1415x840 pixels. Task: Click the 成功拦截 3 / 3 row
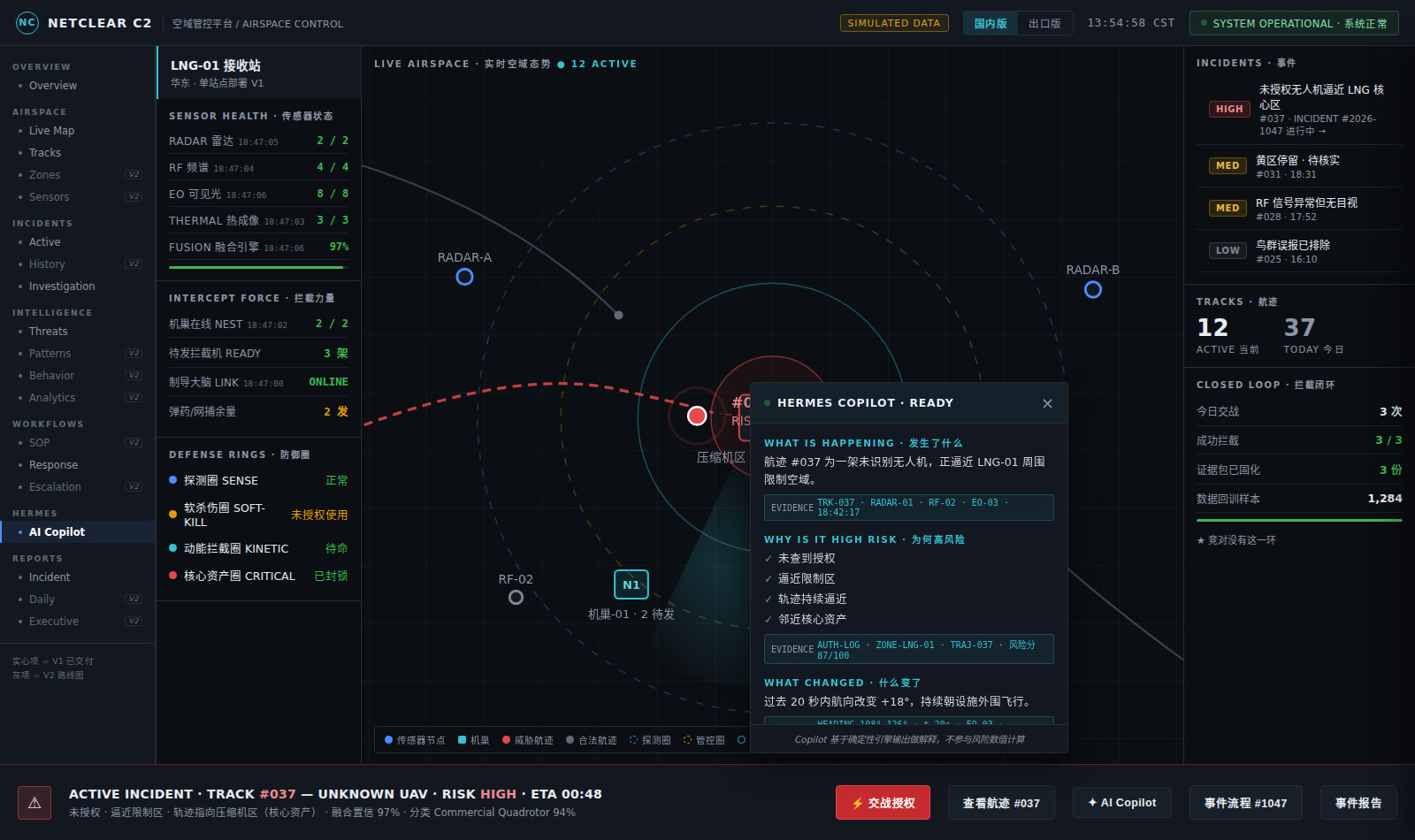(x=1299, y=440)
